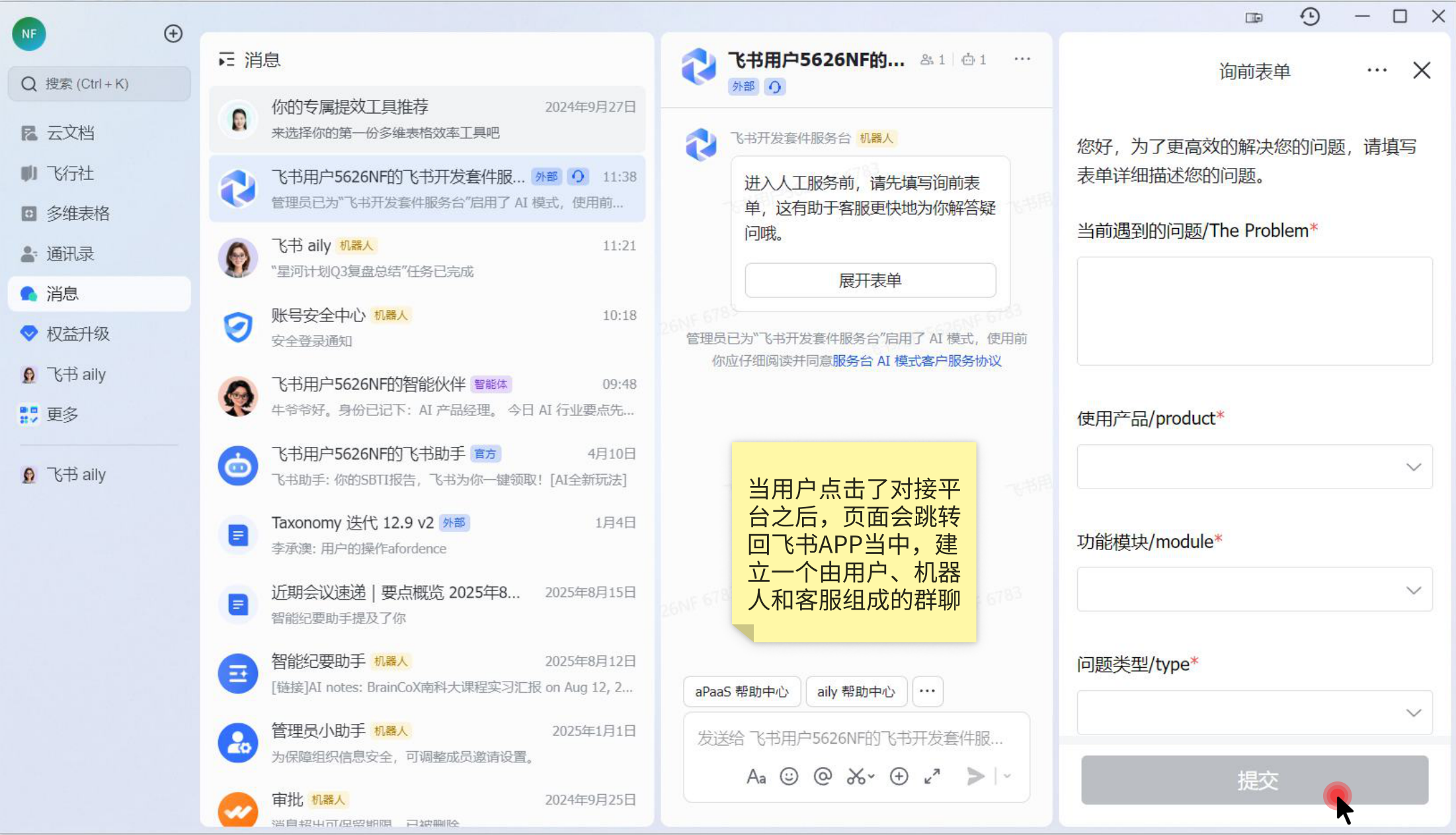Select 消息 in sidebar
This screenshot has width=1456, height=835.
tap(99, 294)
